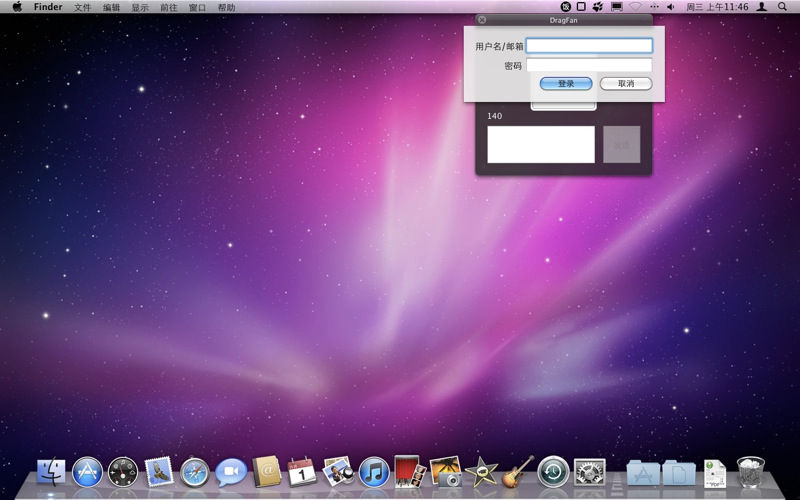Viewport: 800px width, 500px height.
Task: Open the 前往 menu
Action: pyautogui.click(x=168, y=7)
